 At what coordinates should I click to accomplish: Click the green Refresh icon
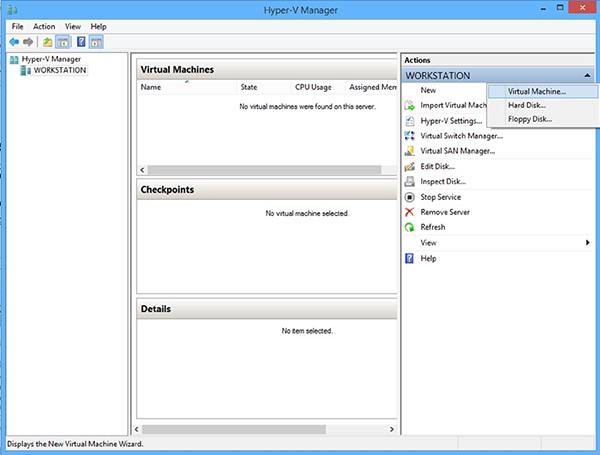tap(409, 227)
